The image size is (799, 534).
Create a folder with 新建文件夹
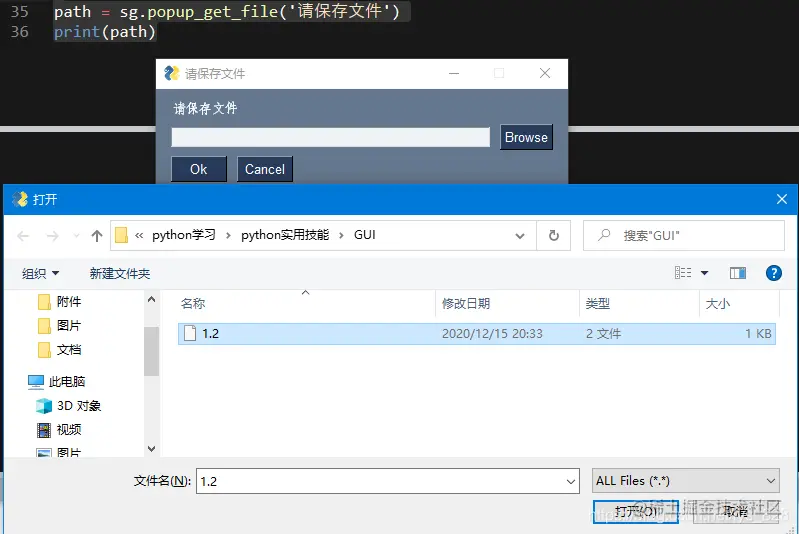click(x=120, y=274)
